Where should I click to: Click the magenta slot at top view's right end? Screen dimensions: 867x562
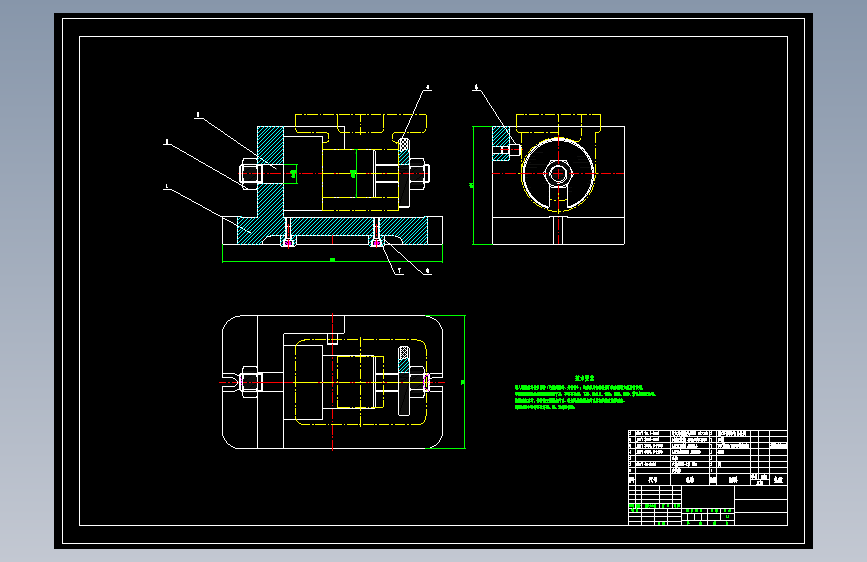point(426,382)
